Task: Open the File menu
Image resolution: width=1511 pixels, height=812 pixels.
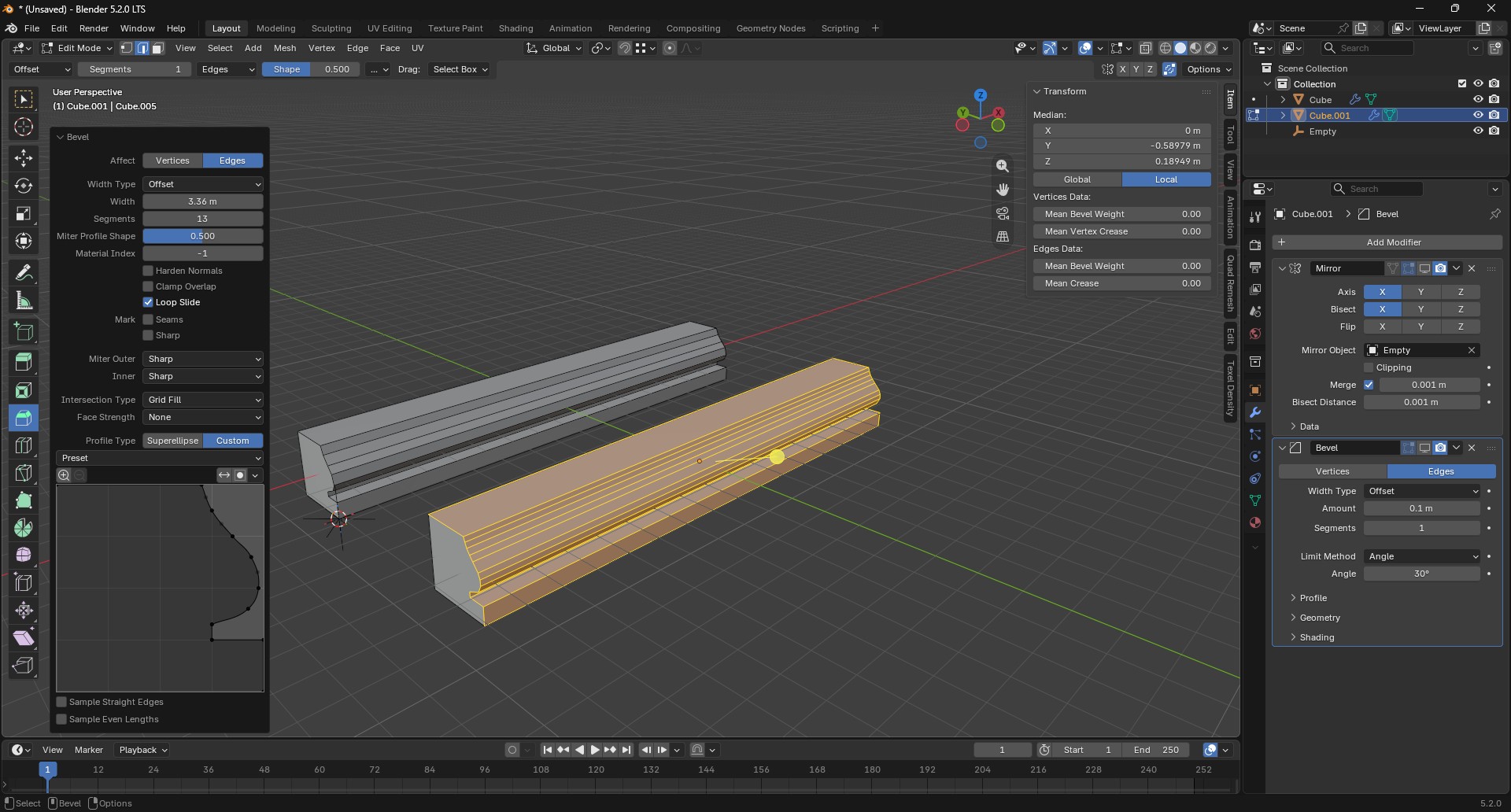Action: click(31, 28)
